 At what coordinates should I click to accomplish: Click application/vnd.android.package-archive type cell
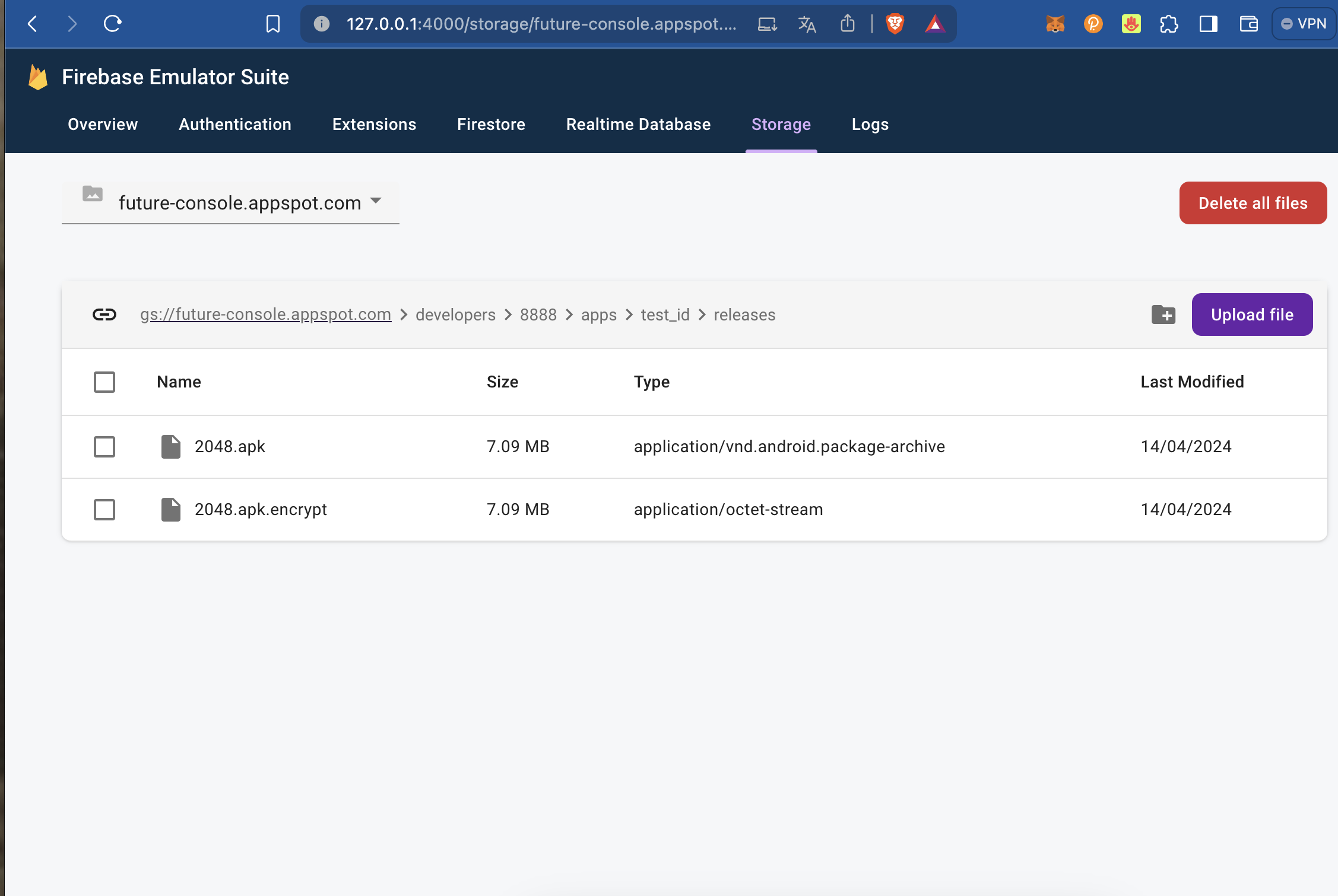pyautogui.click(x=790, y=447)
